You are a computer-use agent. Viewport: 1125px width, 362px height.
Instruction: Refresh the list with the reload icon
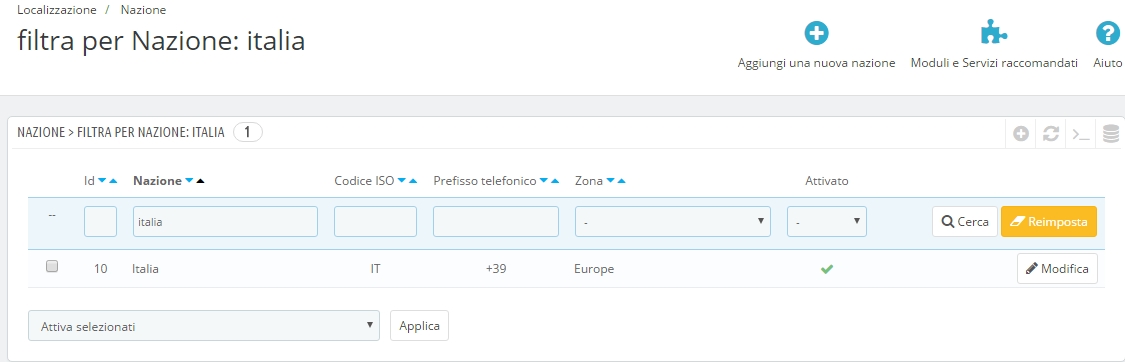click(1051, 133)
